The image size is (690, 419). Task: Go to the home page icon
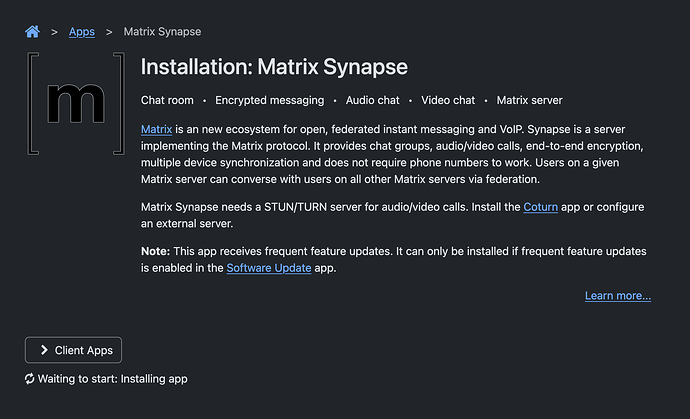point(33,31)
